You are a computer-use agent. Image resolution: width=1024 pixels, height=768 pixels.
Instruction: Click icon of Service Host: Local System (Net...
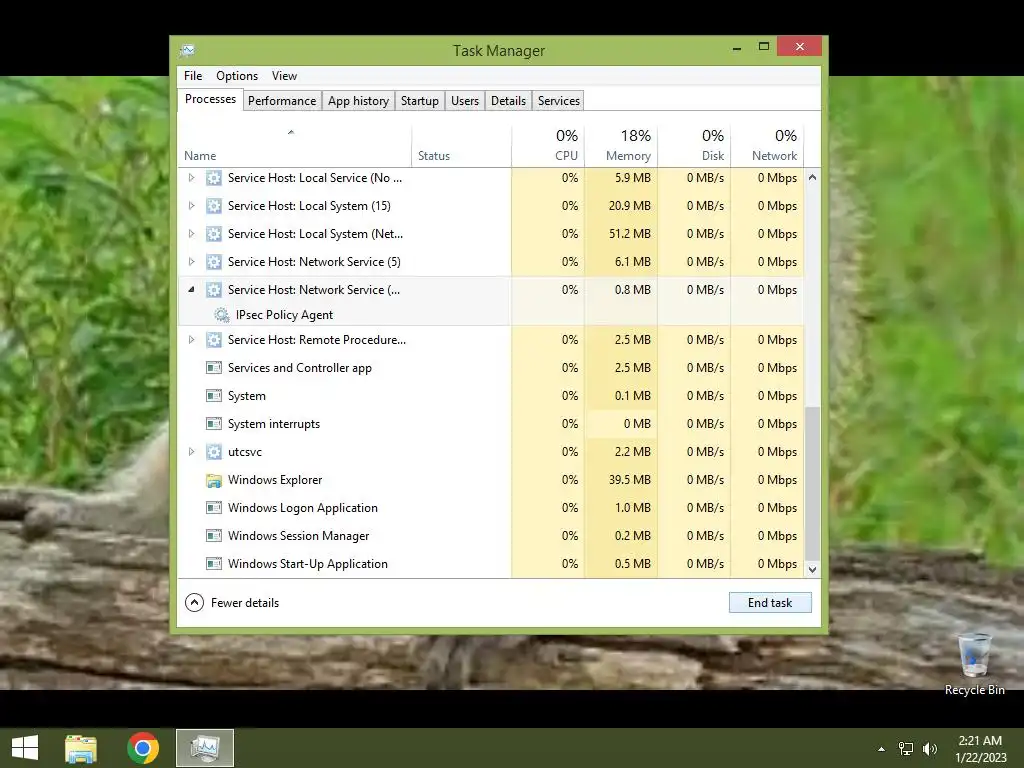coord(214,234)
